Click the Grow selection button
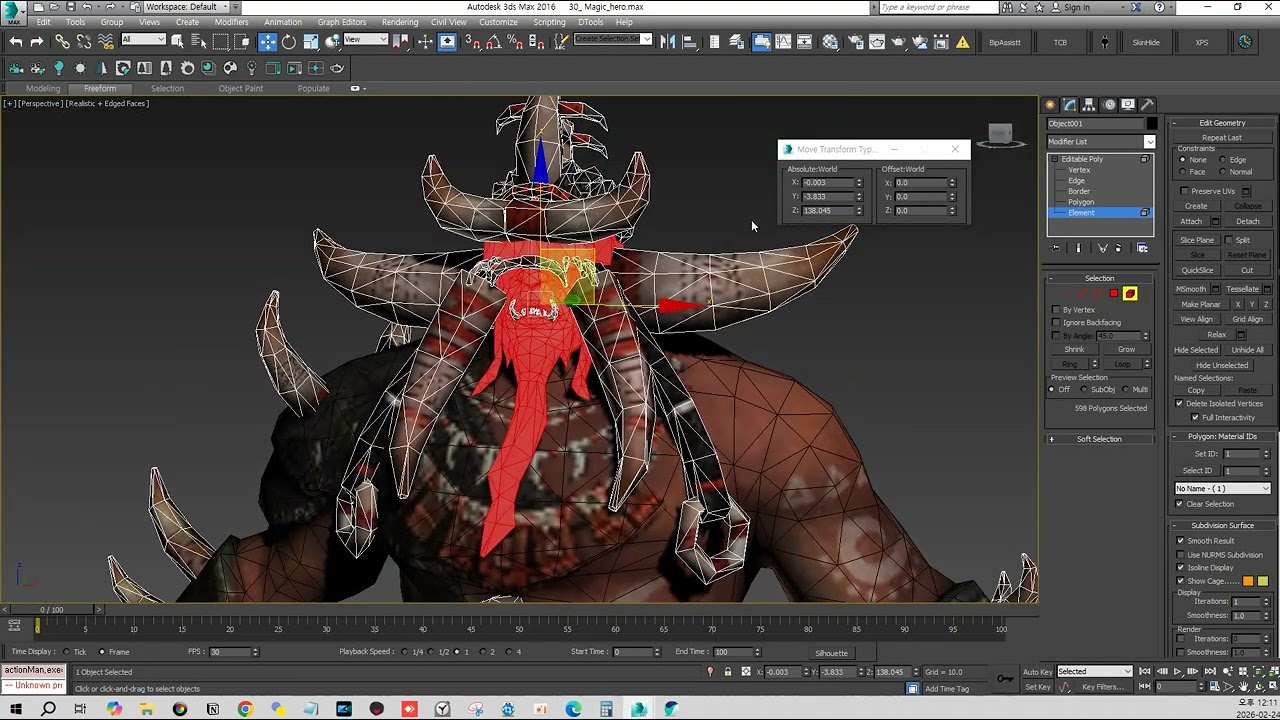1280x720 pixels. coord(1126,350)
